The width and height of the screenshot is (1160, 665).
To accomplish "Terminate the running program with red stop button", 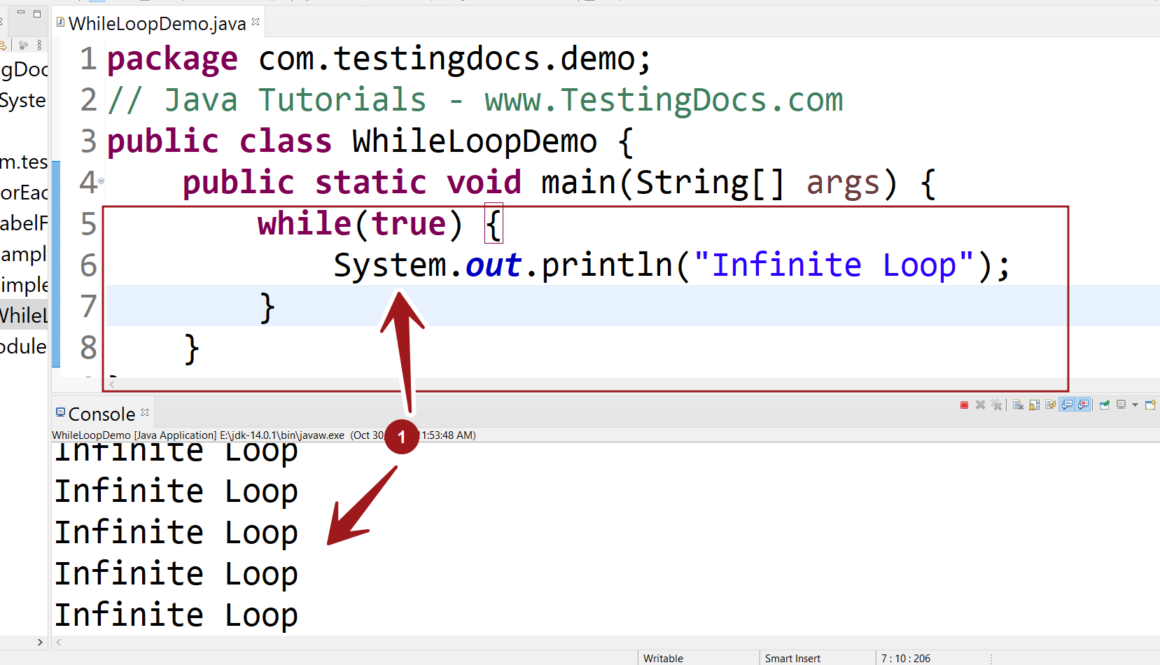I will click(964, 405).
